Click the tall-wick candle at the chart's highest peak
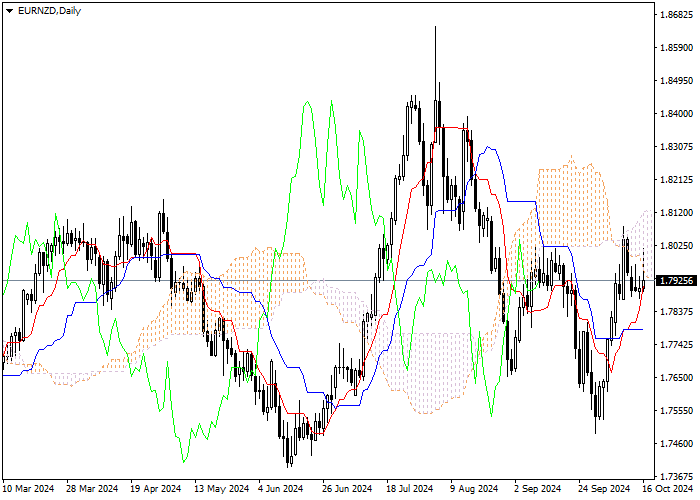This screenshot has height=500, width=700. [x=435, y=85]
